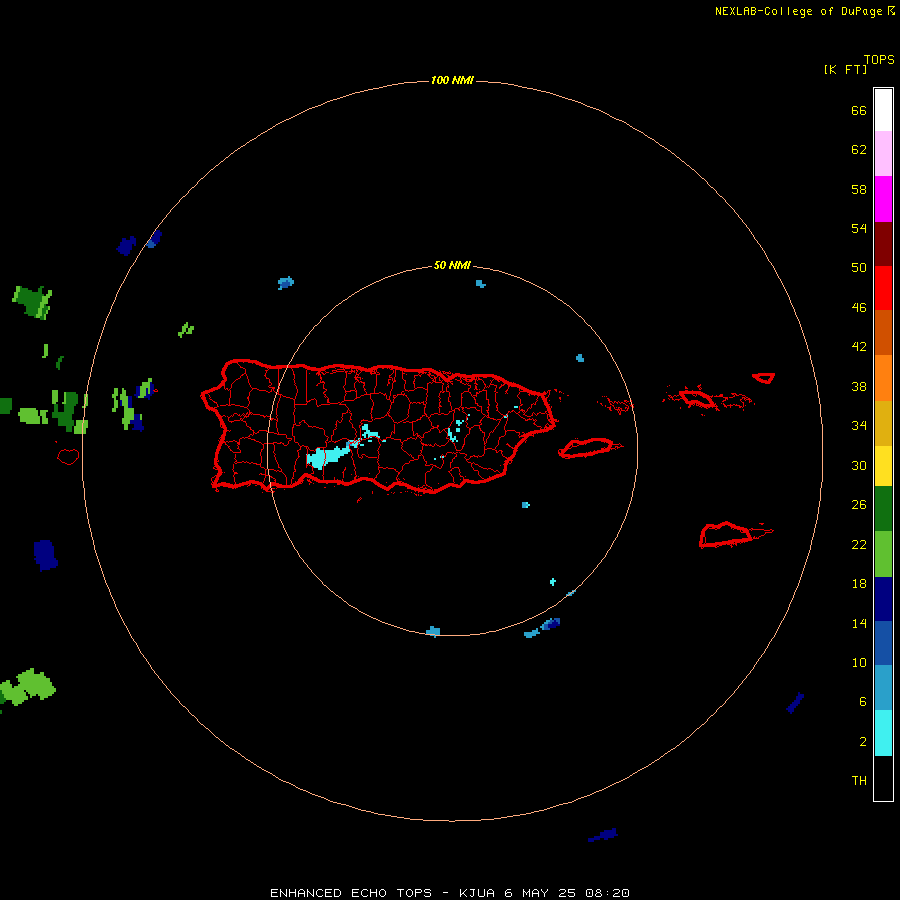
Task: Click the '38' legend value label
Action: pos(859,387)
